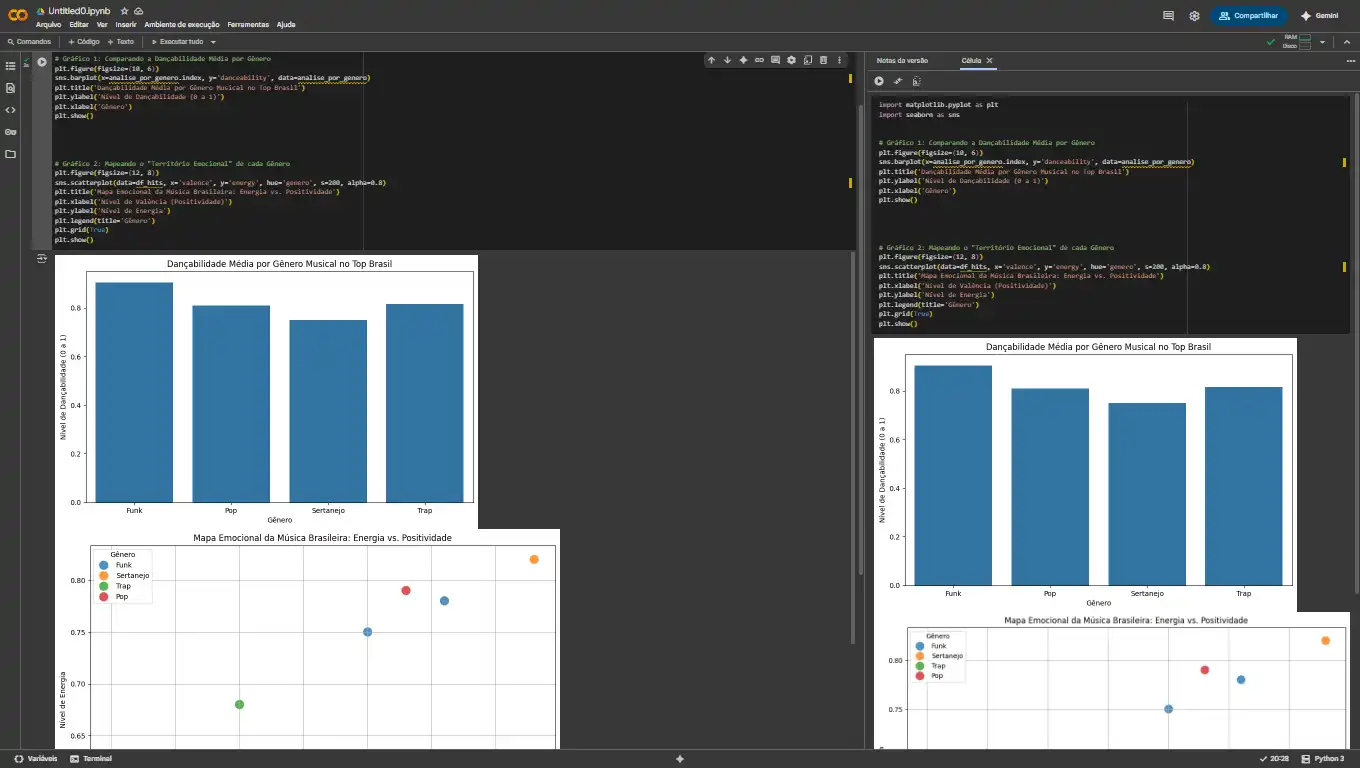
Task: Rename the notebook title Untitled0.ipynb
Action: pyautogui.click(x=79, y=10)
